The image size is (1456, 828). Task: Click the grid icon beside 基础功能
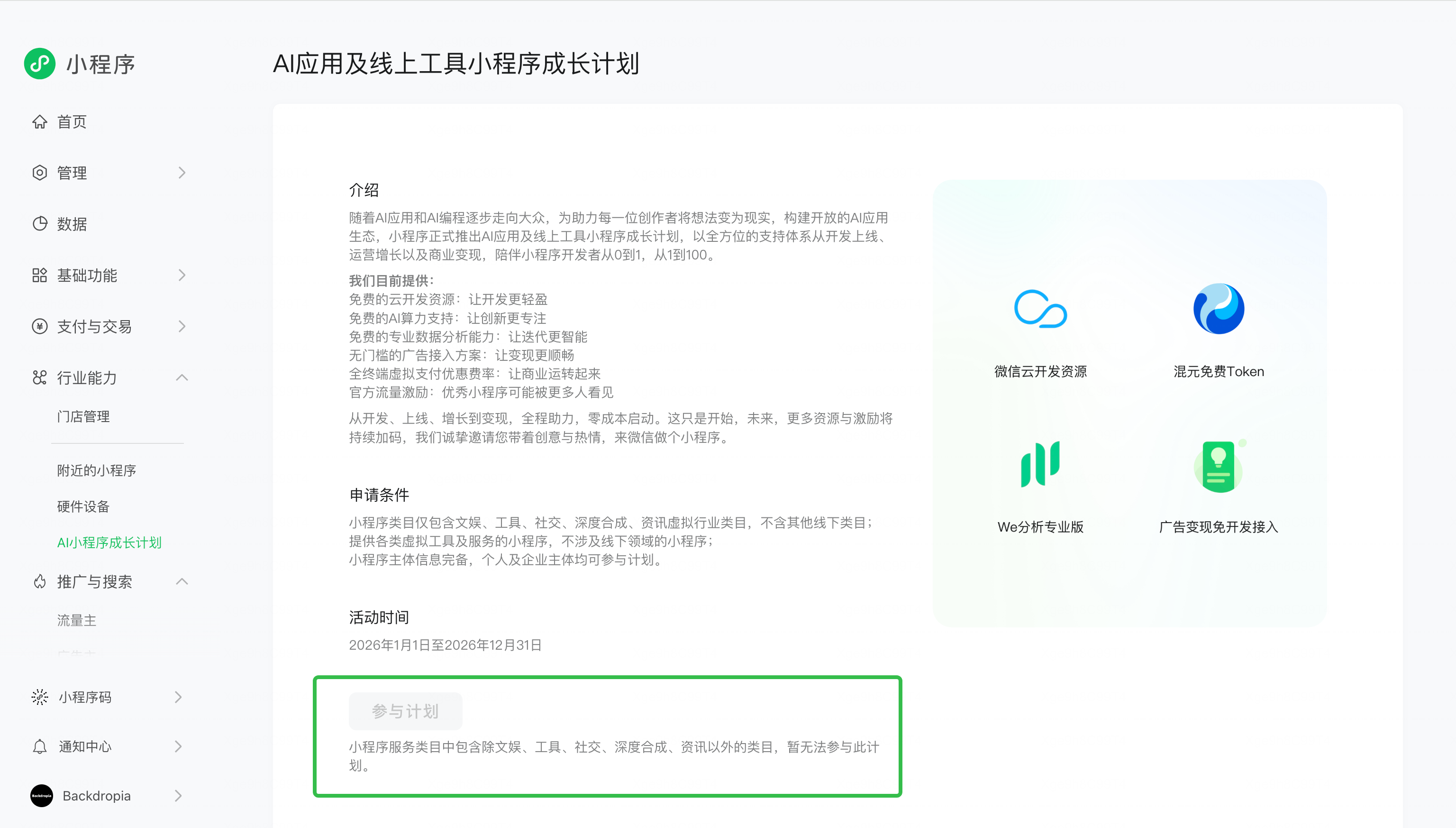click(x=39, y=275)
